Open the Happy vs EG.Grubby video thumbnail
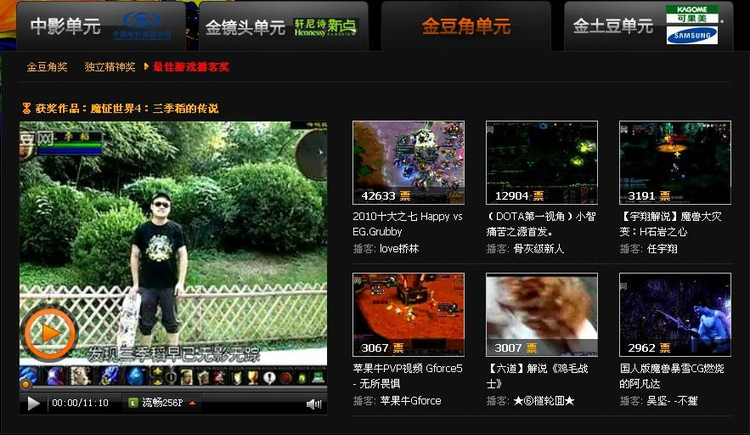750x435 pixels. pos(408,162)
